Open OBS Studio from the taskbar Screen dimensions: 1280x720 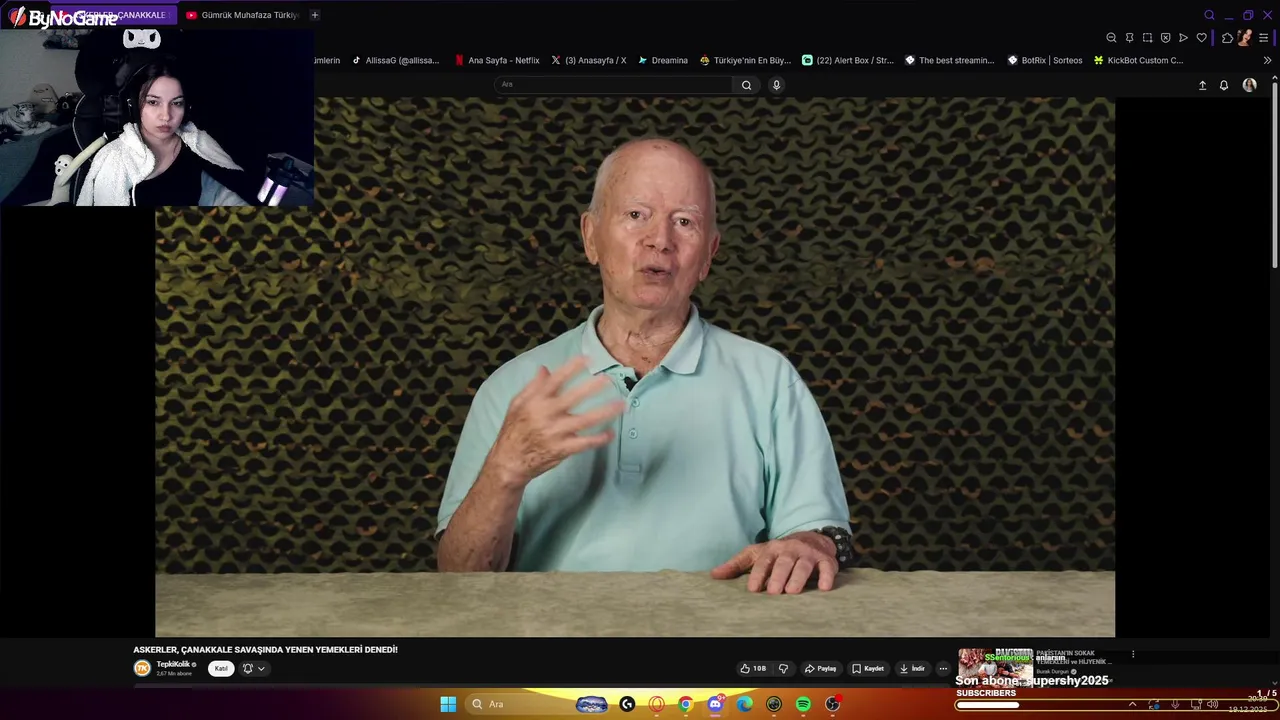832,704
